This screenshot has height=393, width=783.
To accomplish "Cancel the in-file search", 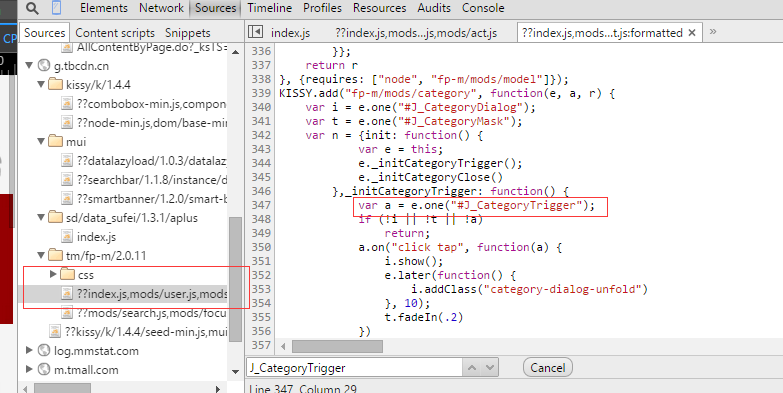I will click(x=547, y=368).
